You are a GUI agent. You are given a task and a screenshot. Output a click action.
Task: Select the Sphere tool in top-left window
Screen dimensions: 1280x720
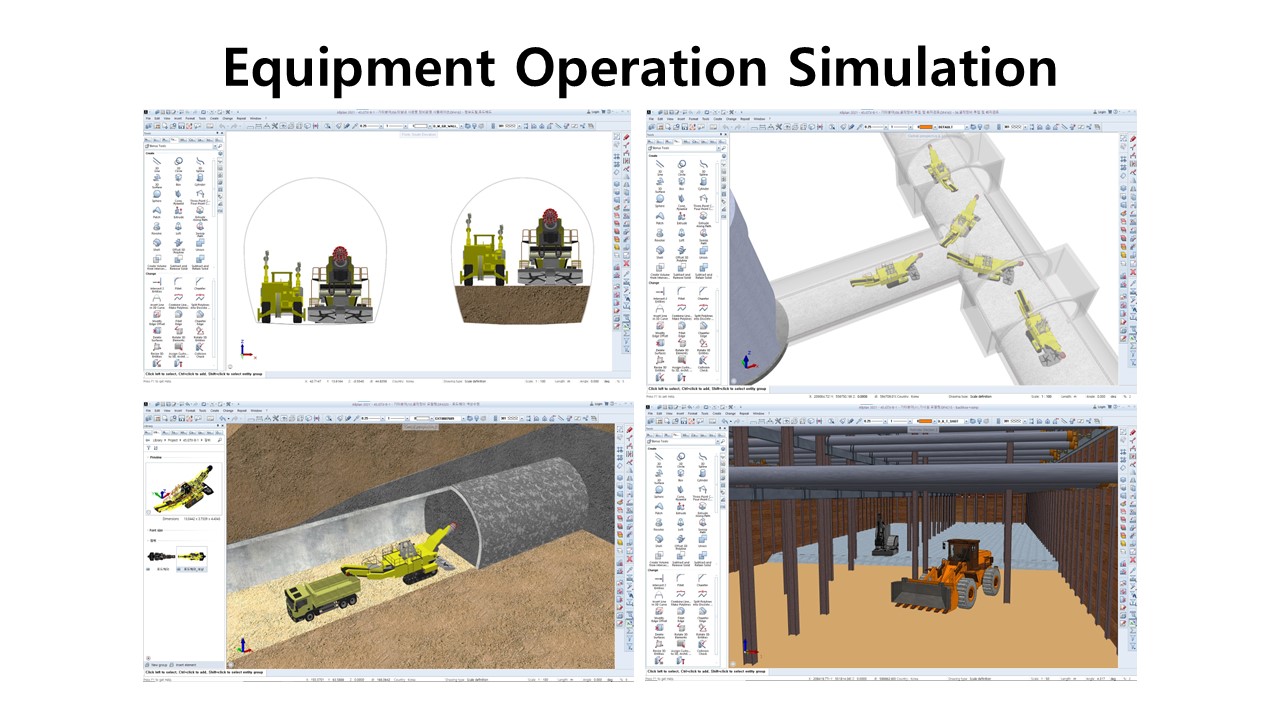(x=158, y=195)
